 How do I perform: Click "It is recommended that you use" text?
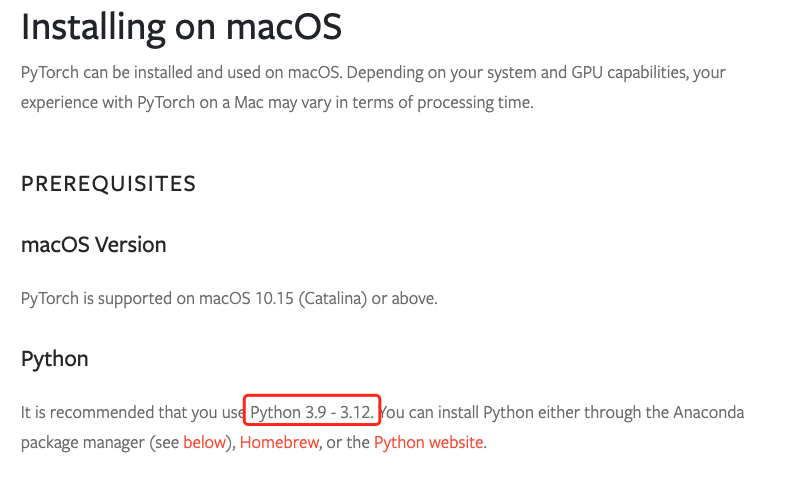pyautogui.click(x=132, y=412)
